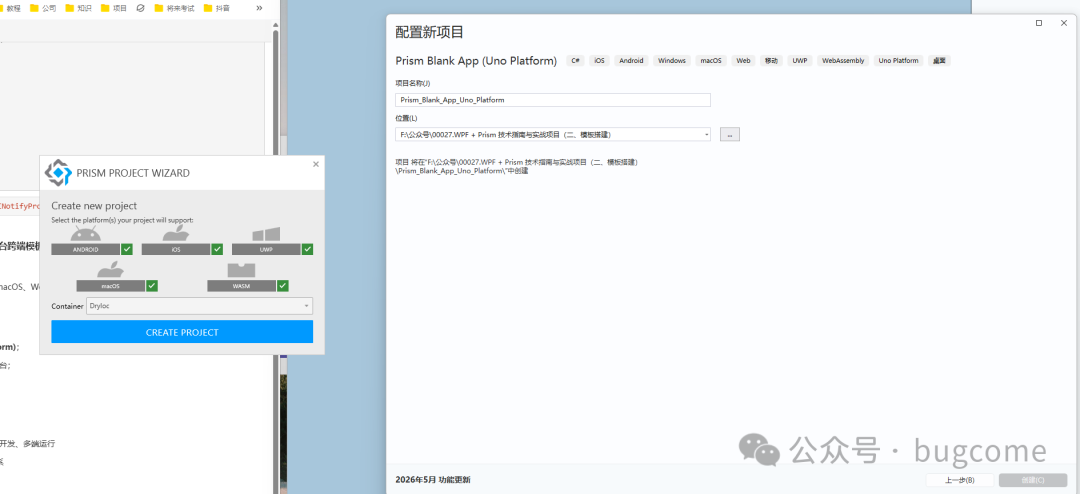Click the Prism Blank App (Uno Platform) title
This screenshot has width=1080, height=494.
click(x=476, y=61)
